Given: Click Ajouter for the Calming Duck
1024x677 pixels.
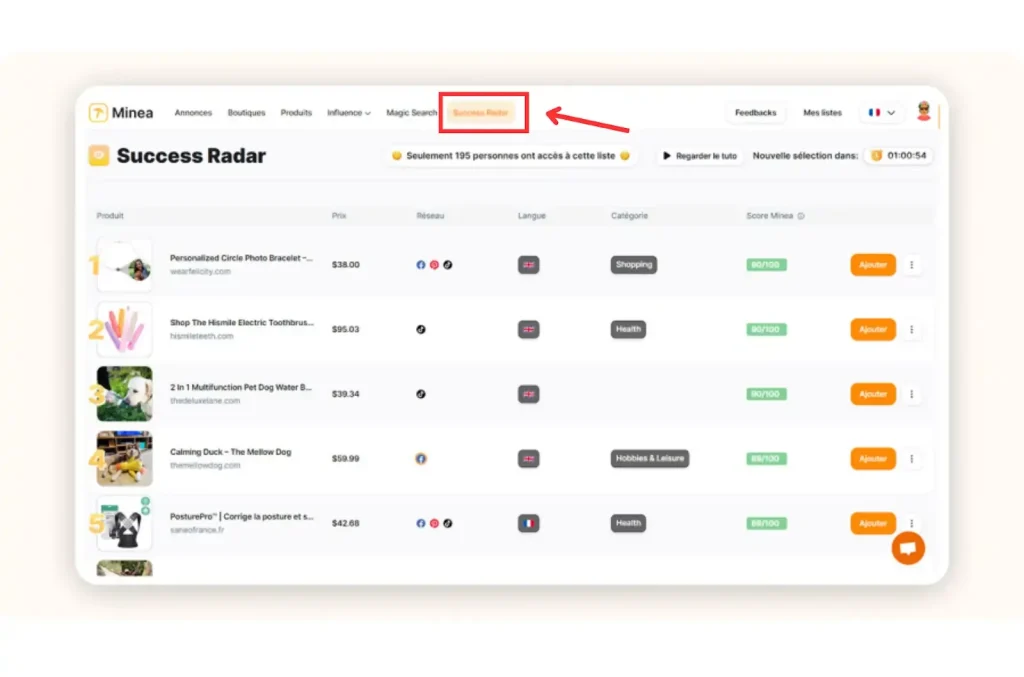Looking at the screenshot, I should click(872, 458).
